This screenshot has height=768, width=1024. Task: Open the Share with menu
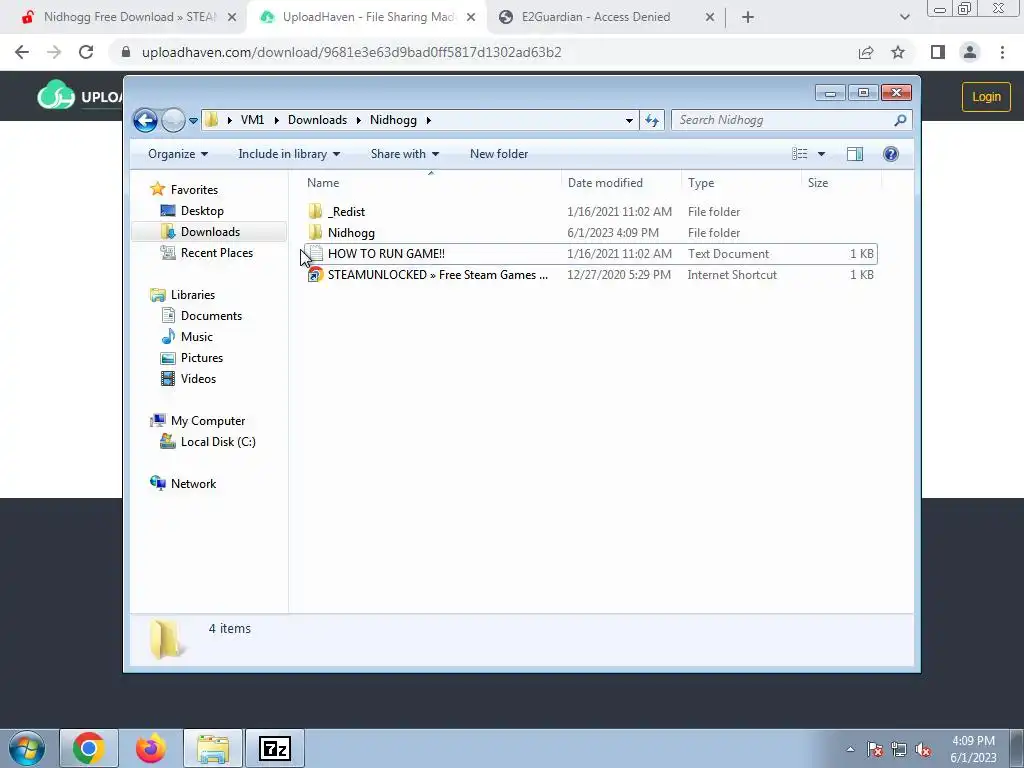[404, 154]
